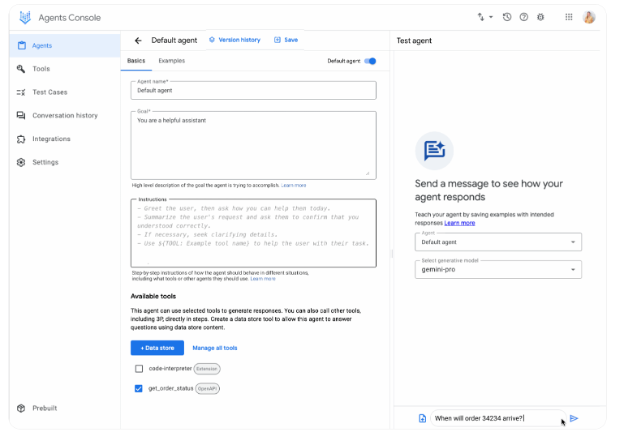624x432 pixels.
Task: Open Version history
Action: click(x=235, y=40)
